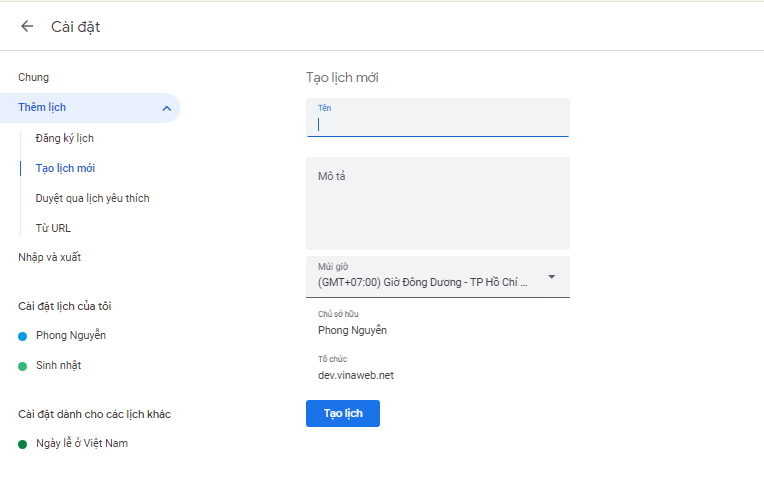The height and width of the screenshot is (482, 764).
Task: Select Từ URL option
Action: pyautogui.click(x=53, y=228)
